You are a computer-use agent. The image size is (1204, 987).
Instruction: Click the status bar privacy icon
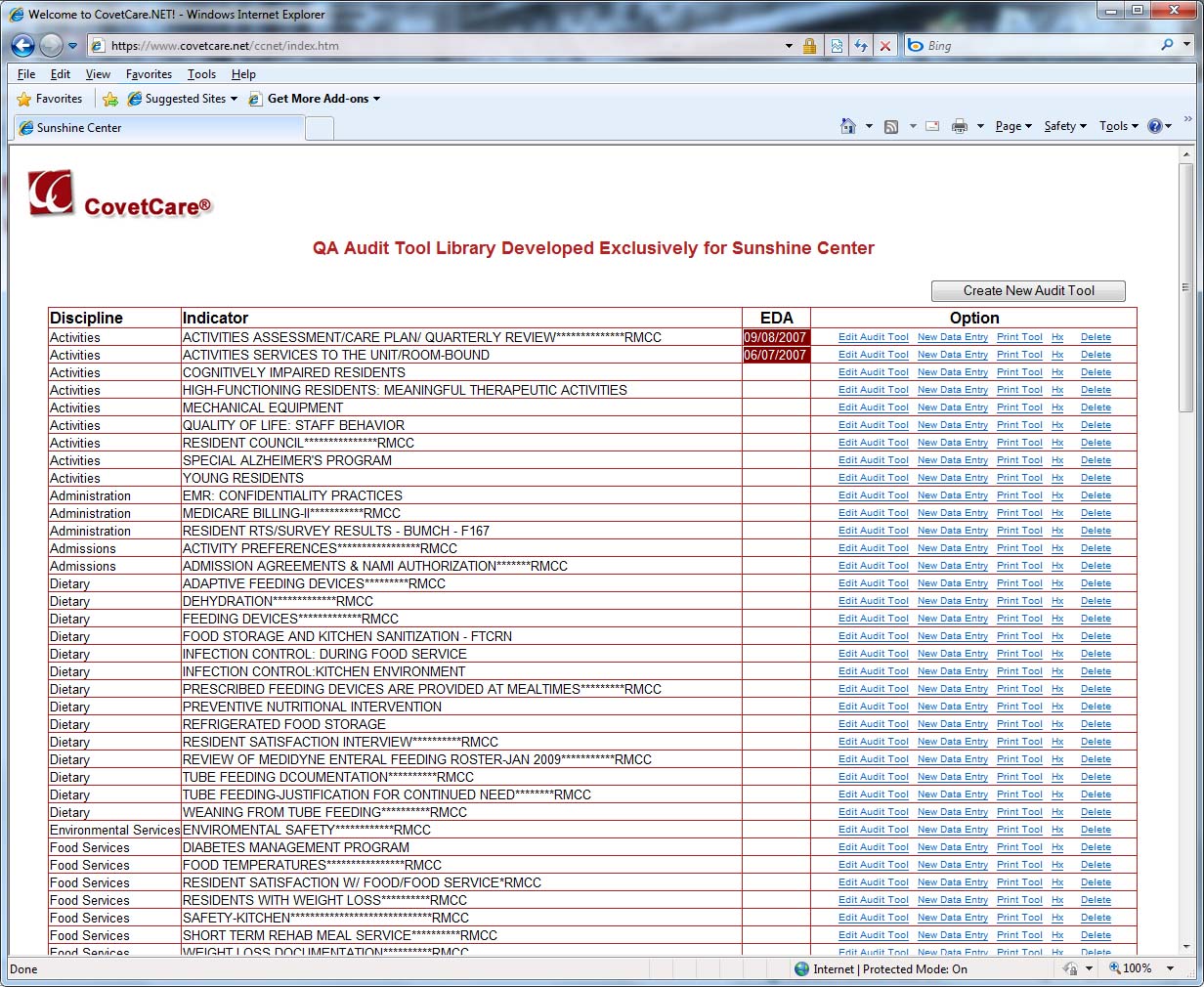coord(1071,968)
